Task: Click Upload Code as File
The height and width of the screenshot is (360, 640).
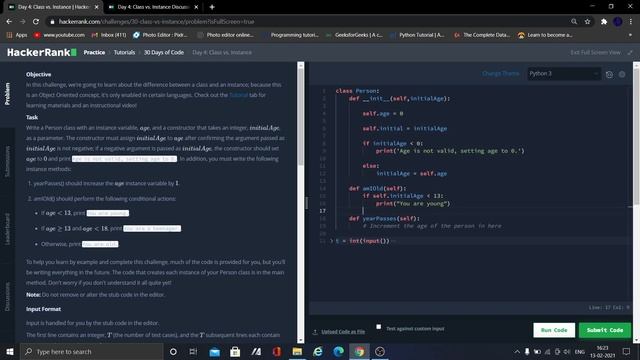Action: (339, 331)
